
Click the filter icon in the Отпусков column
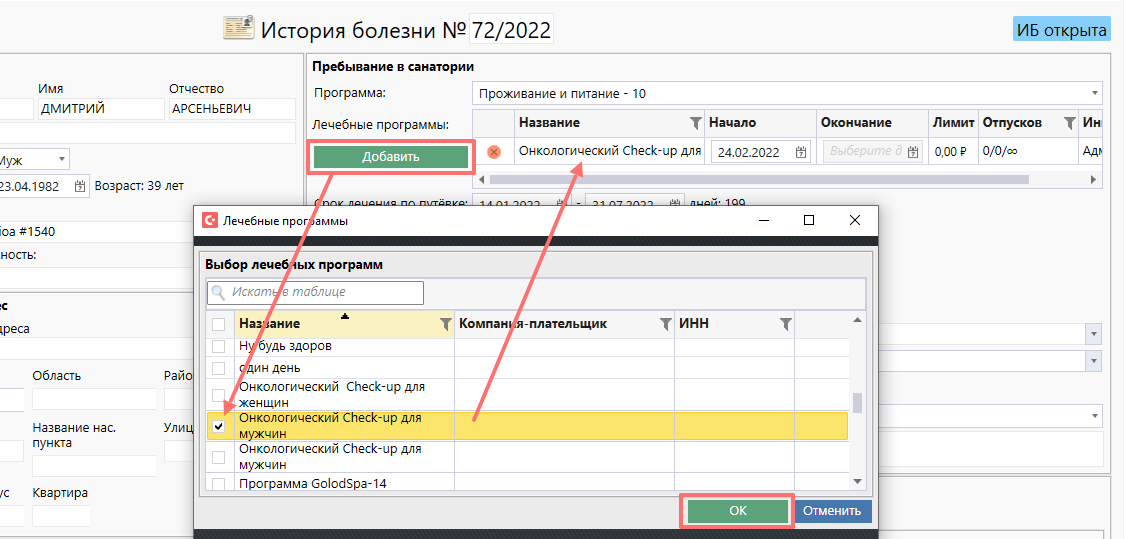pyautogui.click(x=1069, y=123)
